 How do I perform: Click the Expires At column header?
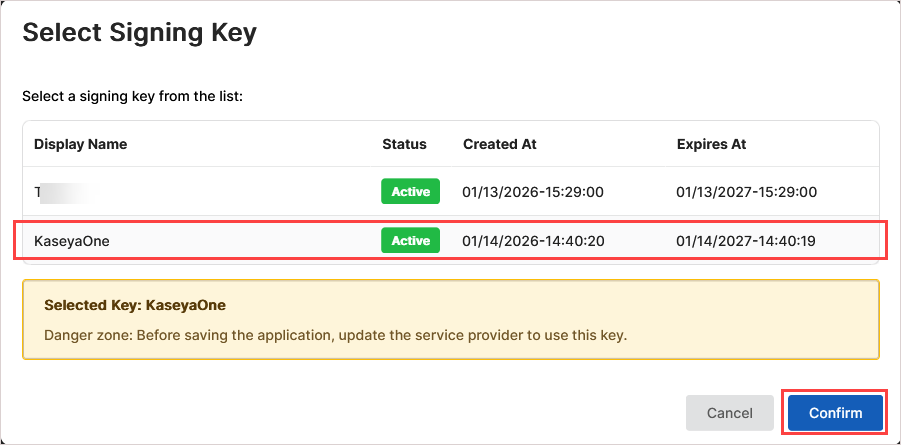[x=711, y=144]
